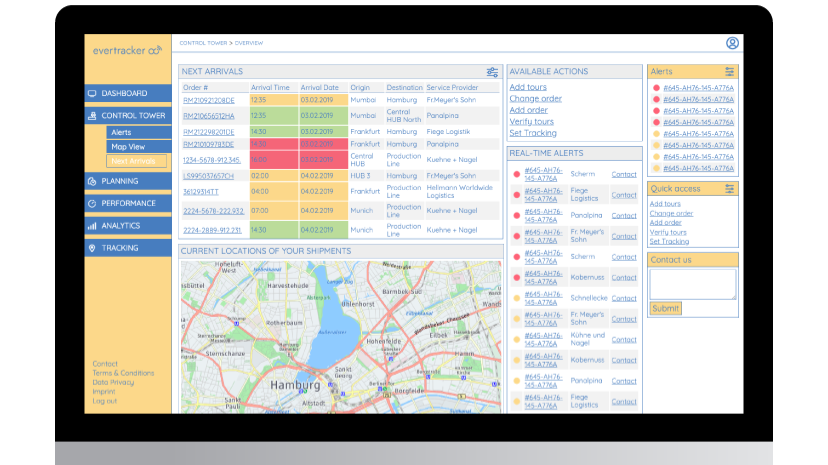This screenshot has width=828, height=465.
Task: Click the Performance gauge icon
Action: [x=92, y=203]
